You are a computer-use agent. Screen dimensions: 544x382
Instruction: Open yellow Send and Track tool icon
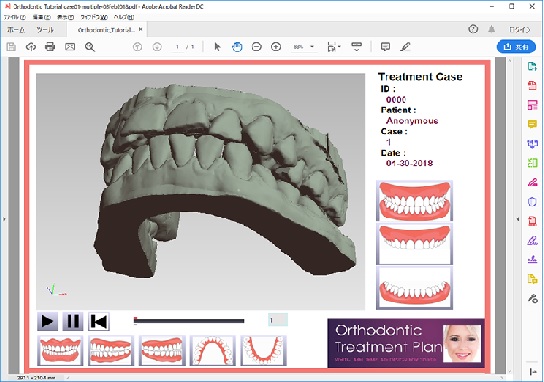(x=532, y=279)
